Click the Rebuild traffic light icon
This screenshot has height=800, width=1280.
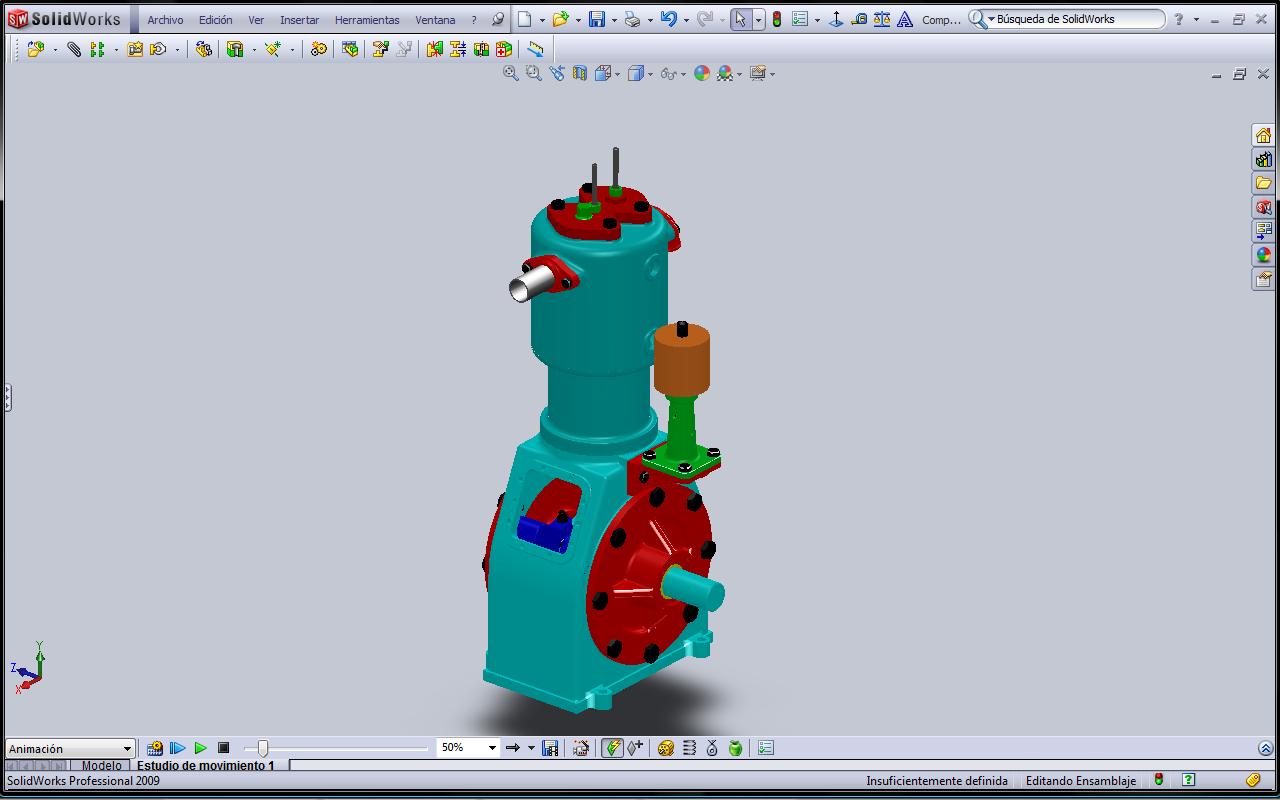[776, 19]
